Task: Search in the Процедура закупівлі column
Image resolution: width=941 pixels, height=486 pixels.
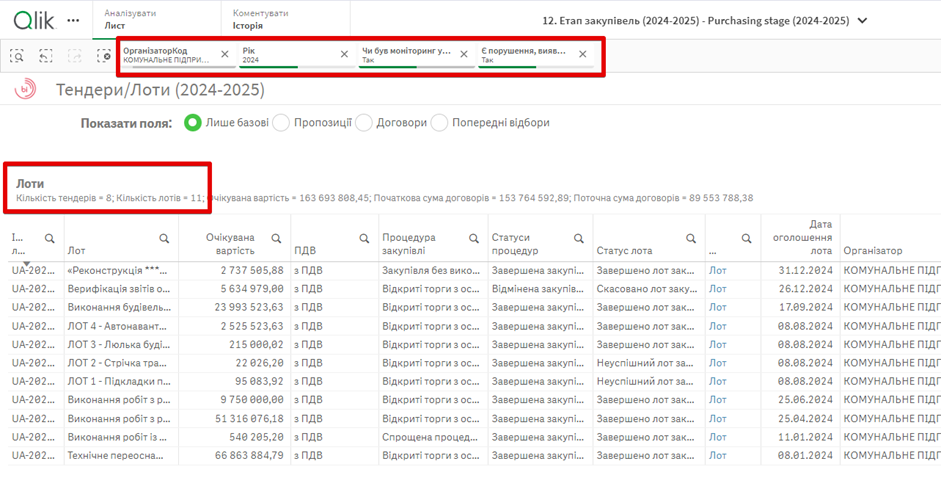Action: pos(474,238)
